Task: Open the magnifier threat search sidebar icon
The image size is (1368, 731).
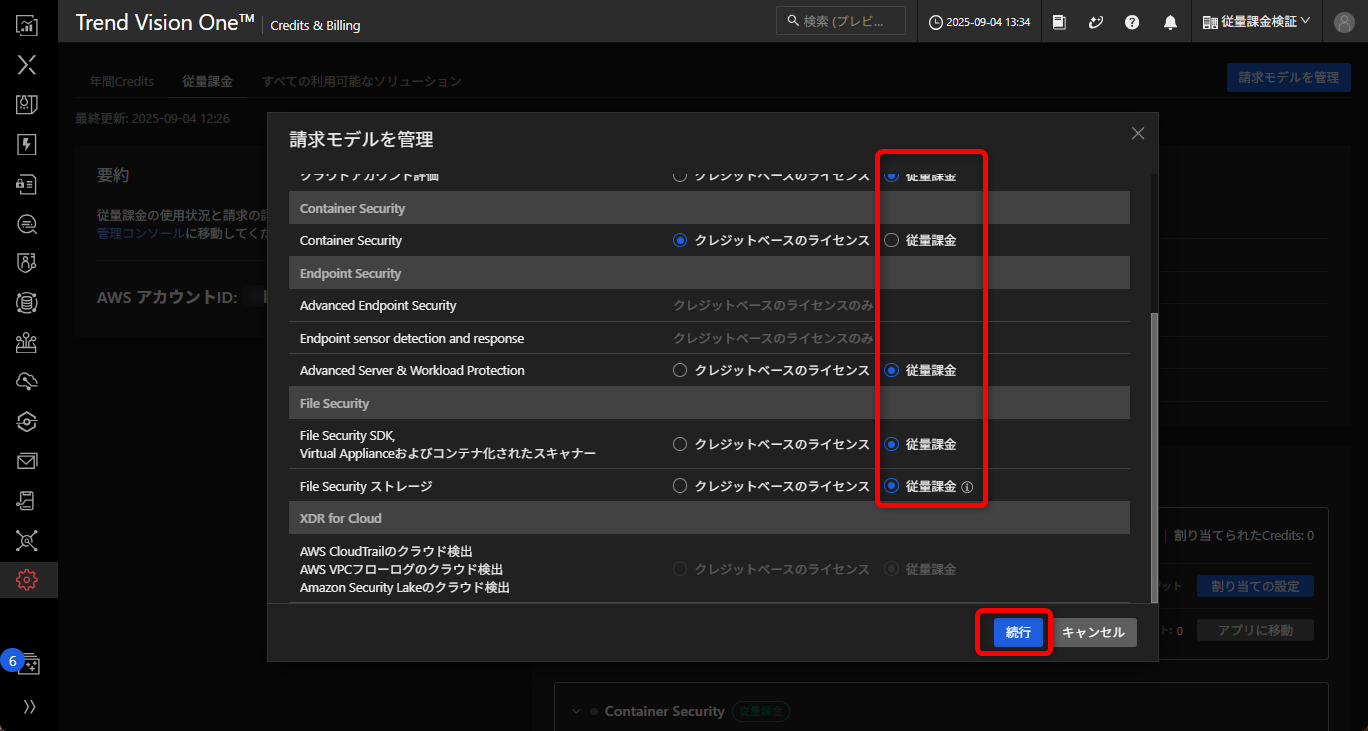Action: point(27,224)
